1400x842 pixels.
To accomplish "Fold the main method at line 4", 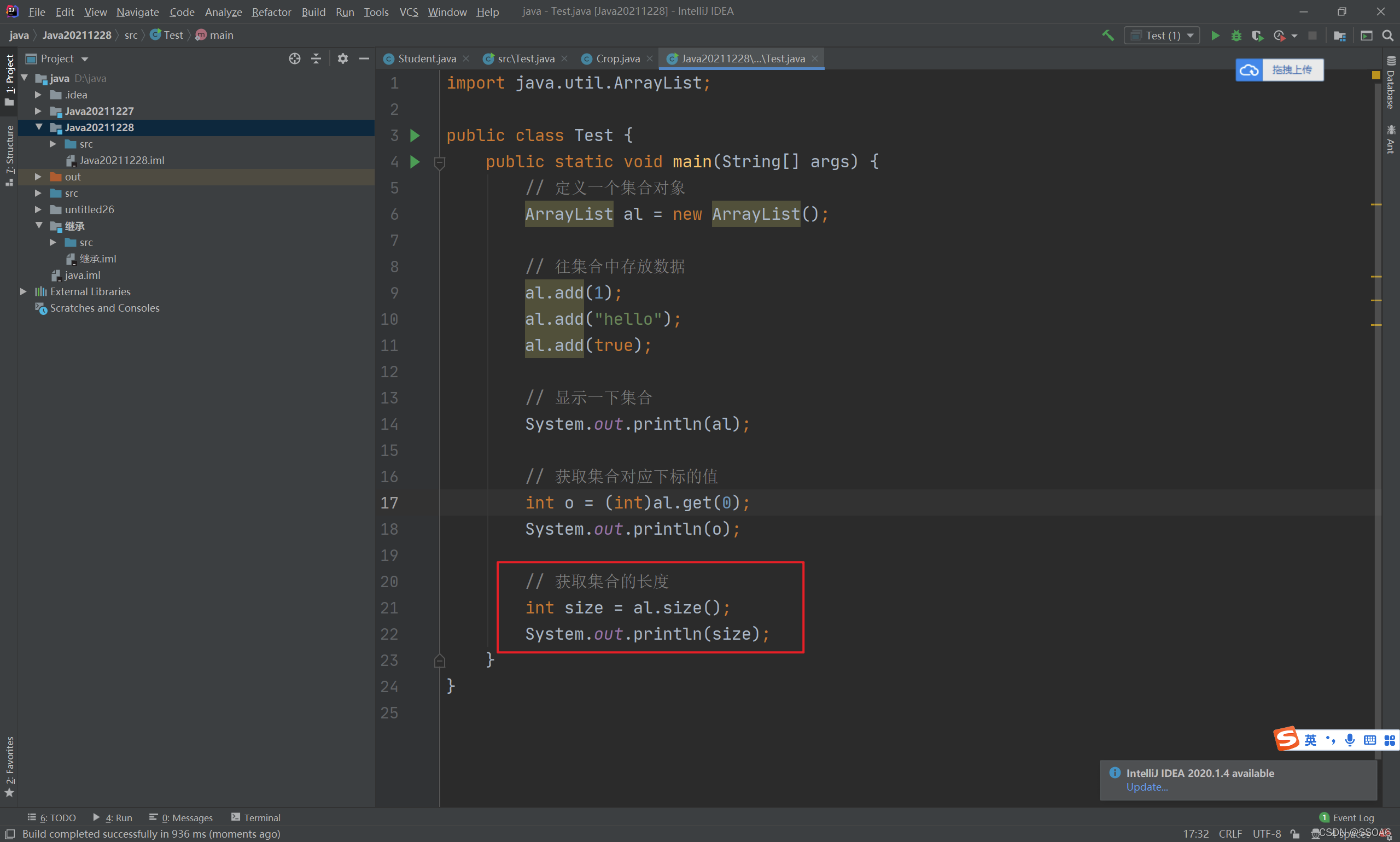I will tap(439, 163).
